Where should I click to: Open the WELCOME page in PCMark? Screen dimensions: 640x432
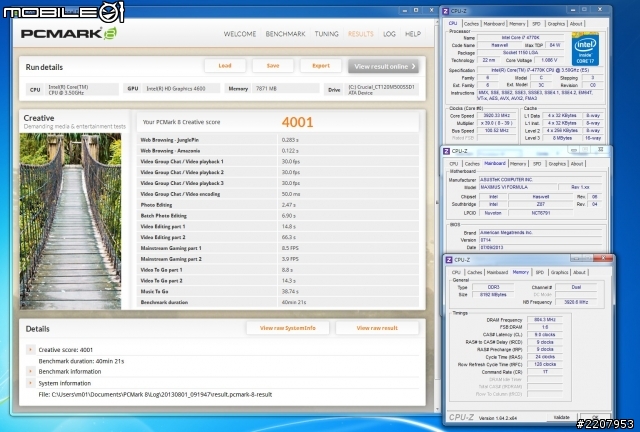pos(240,34)
